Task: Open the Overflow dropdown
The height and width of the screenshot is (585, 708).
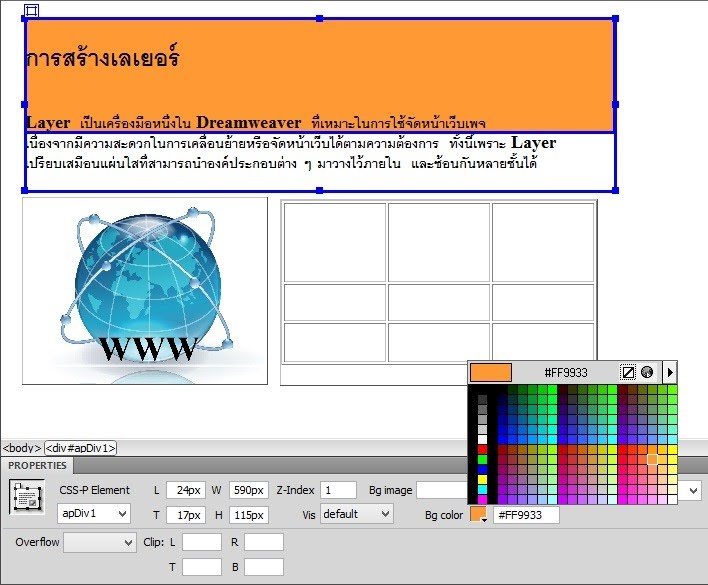Action: coord(99,542)
